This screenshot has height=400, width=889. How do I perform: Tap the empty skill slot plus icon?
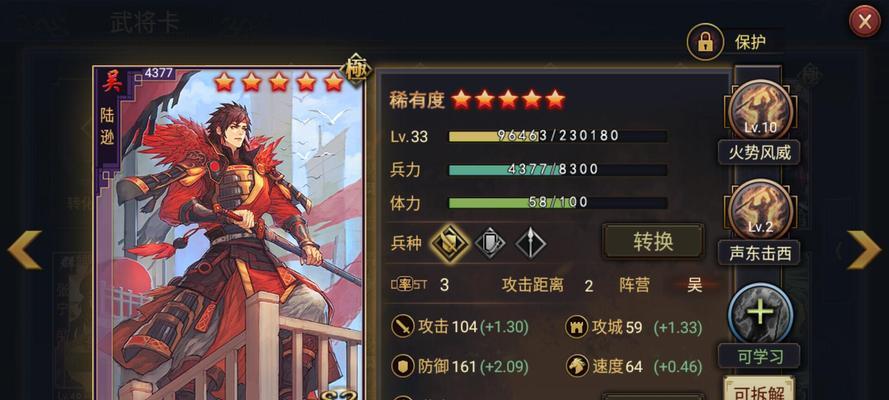click(x=760, y=314)
